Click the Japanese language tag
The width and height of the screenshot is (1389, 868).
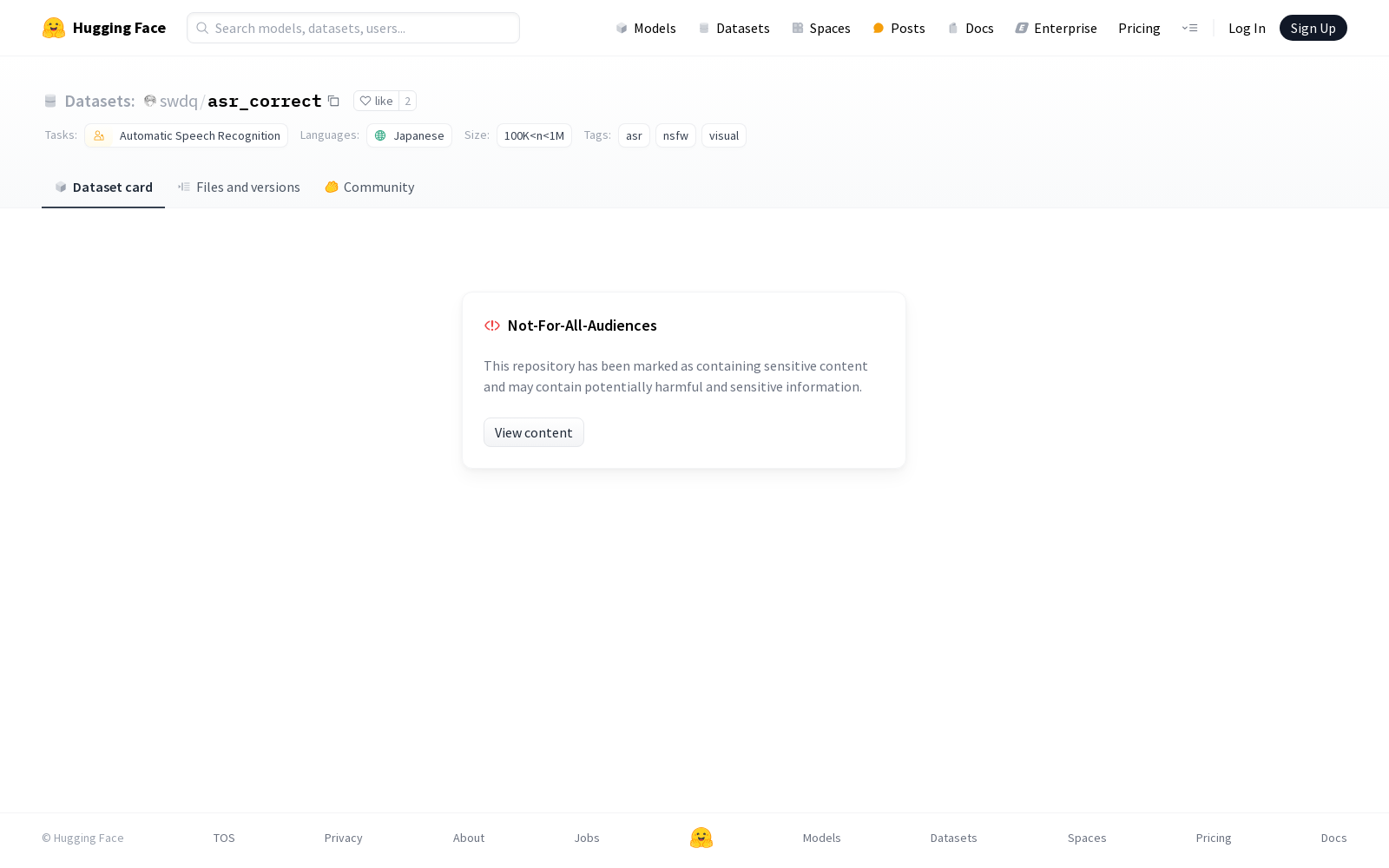pos(409,135)
